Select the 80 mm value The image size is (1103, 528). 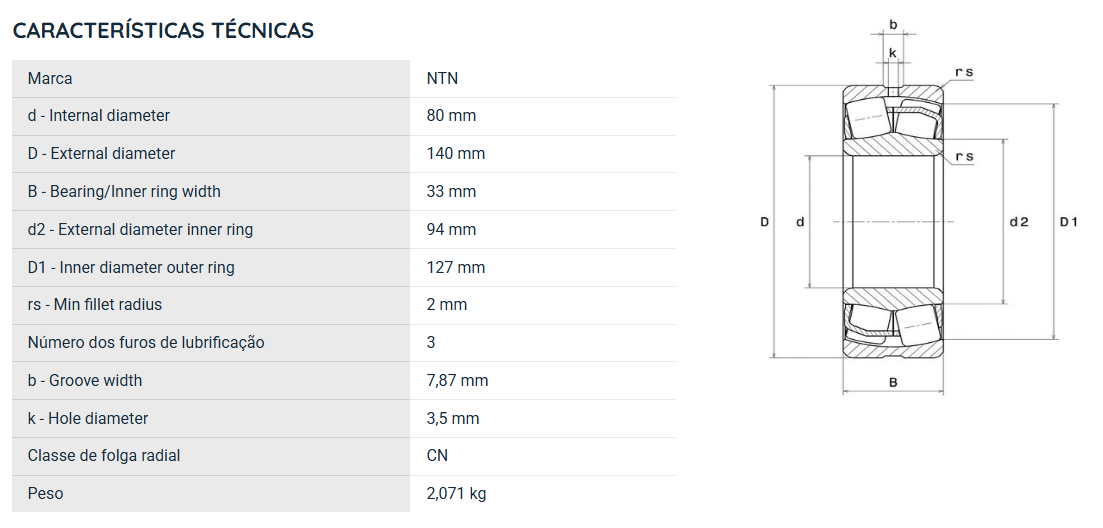(x=451, y=115)
